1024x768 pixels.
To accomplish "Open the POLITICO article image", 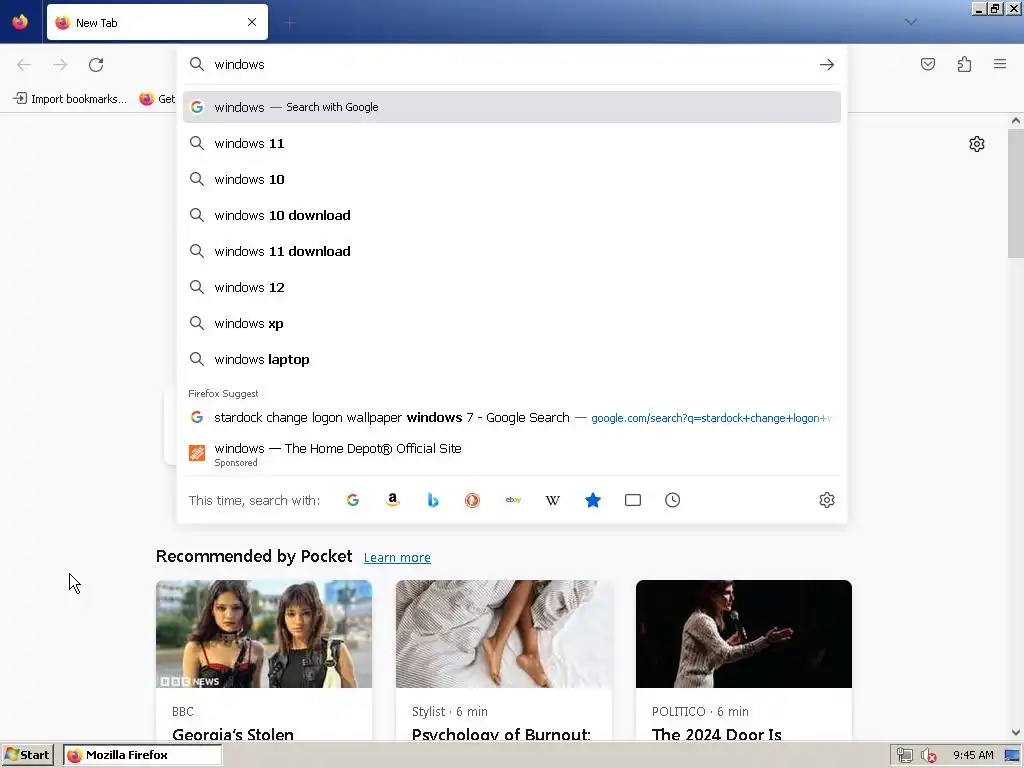I will [744, 633].
